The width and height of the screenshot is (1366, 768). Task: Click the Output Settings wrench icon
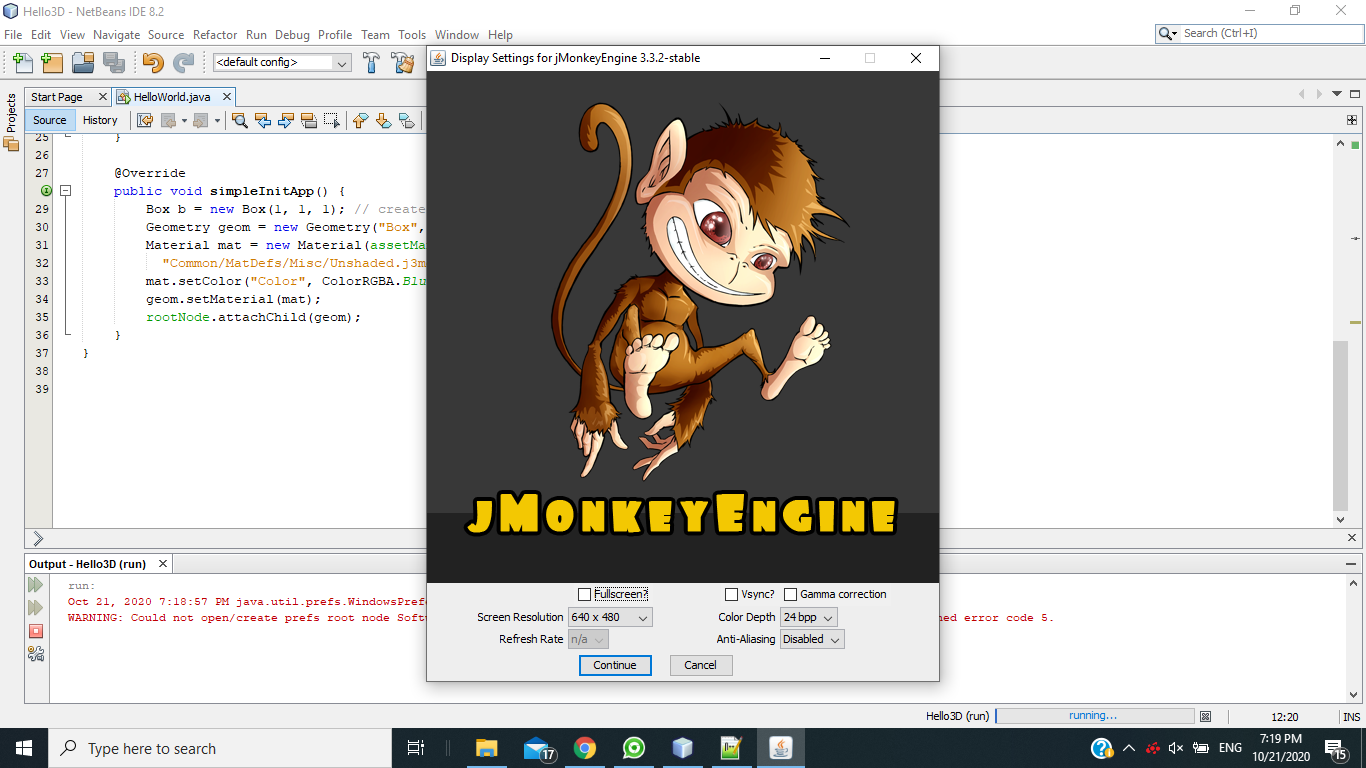pos(36,654)
